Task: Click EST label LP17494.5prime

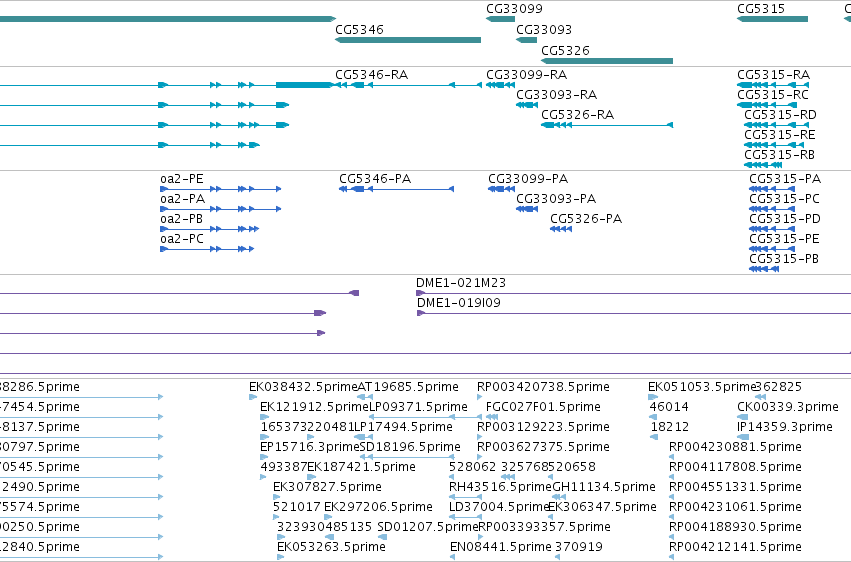Action: pyautogui.click(x=403, y=427)
